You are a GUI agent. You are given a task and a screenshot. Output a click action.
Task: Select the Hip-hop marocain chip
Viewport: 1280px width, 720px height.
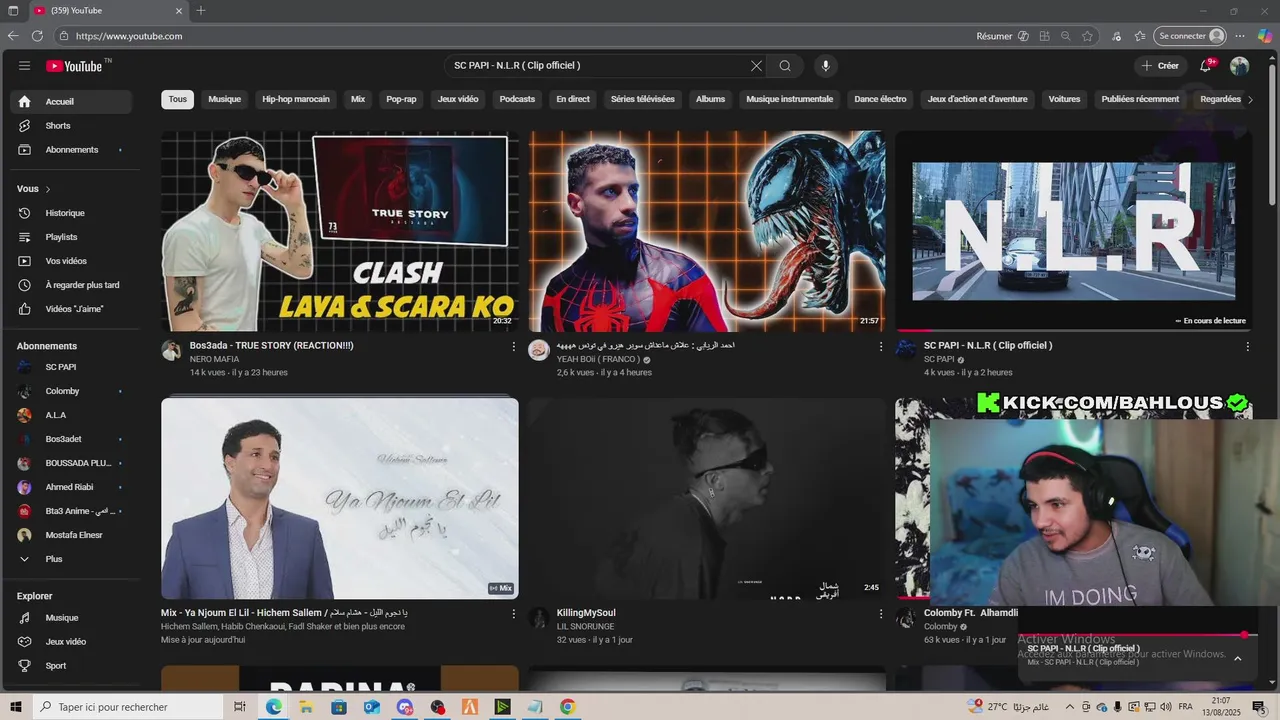(x=296, y=99)
